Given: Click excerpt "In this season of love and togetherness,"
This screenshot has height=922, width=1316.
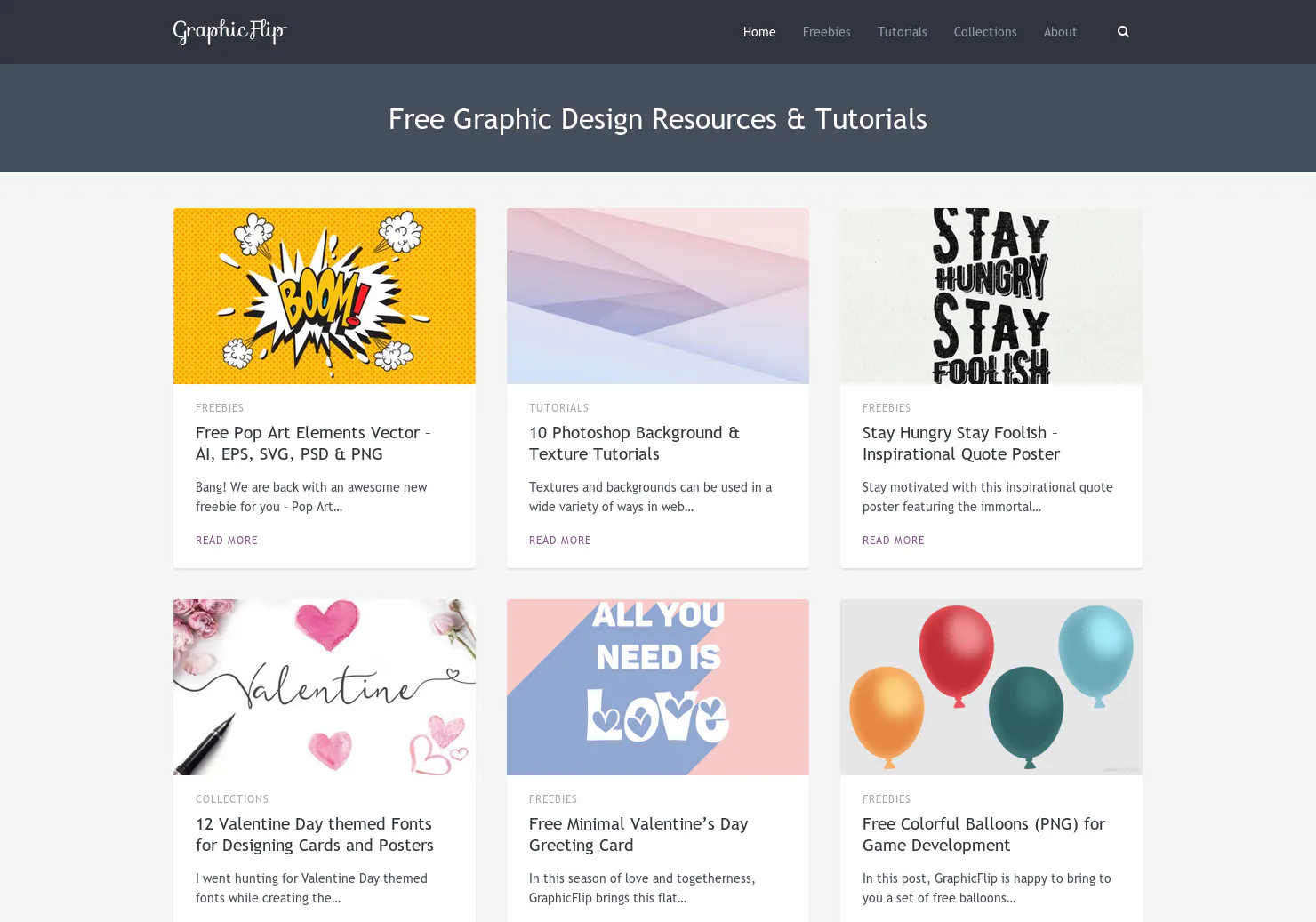Looking at the screenshot, I should click(x=642, y=878).
